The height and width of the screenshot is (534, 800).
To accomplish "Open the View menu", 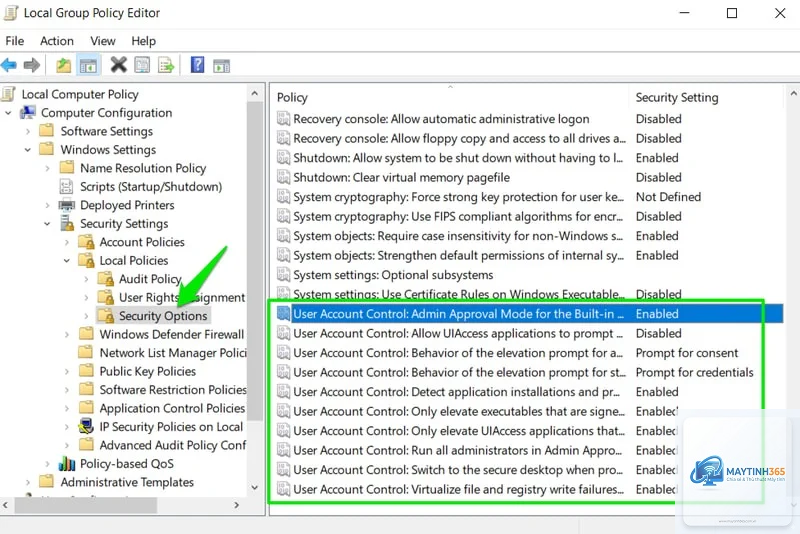I will coord(103,41).
